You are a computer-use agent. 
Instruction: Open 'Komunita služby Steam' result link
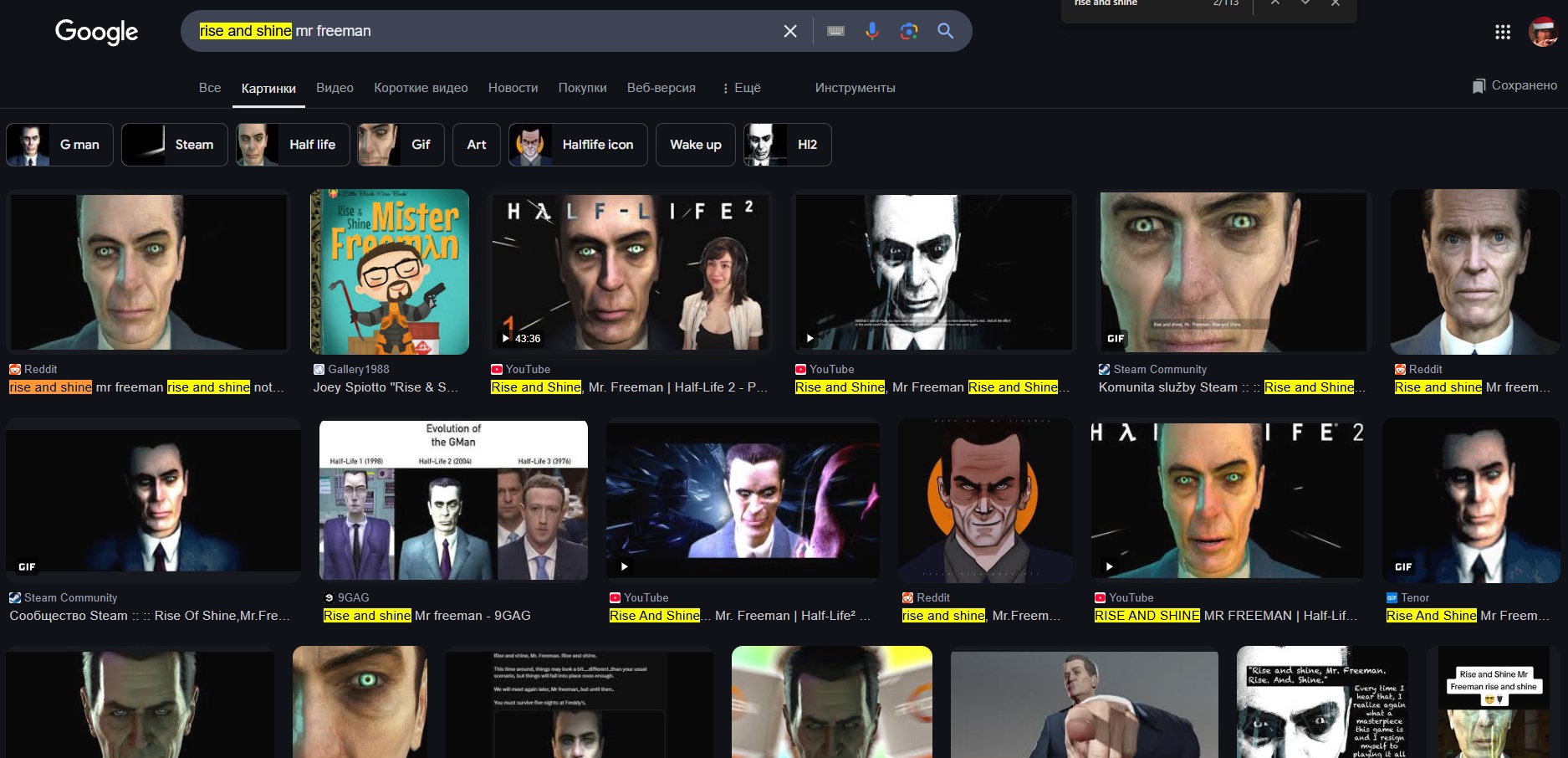[1232, 387]
